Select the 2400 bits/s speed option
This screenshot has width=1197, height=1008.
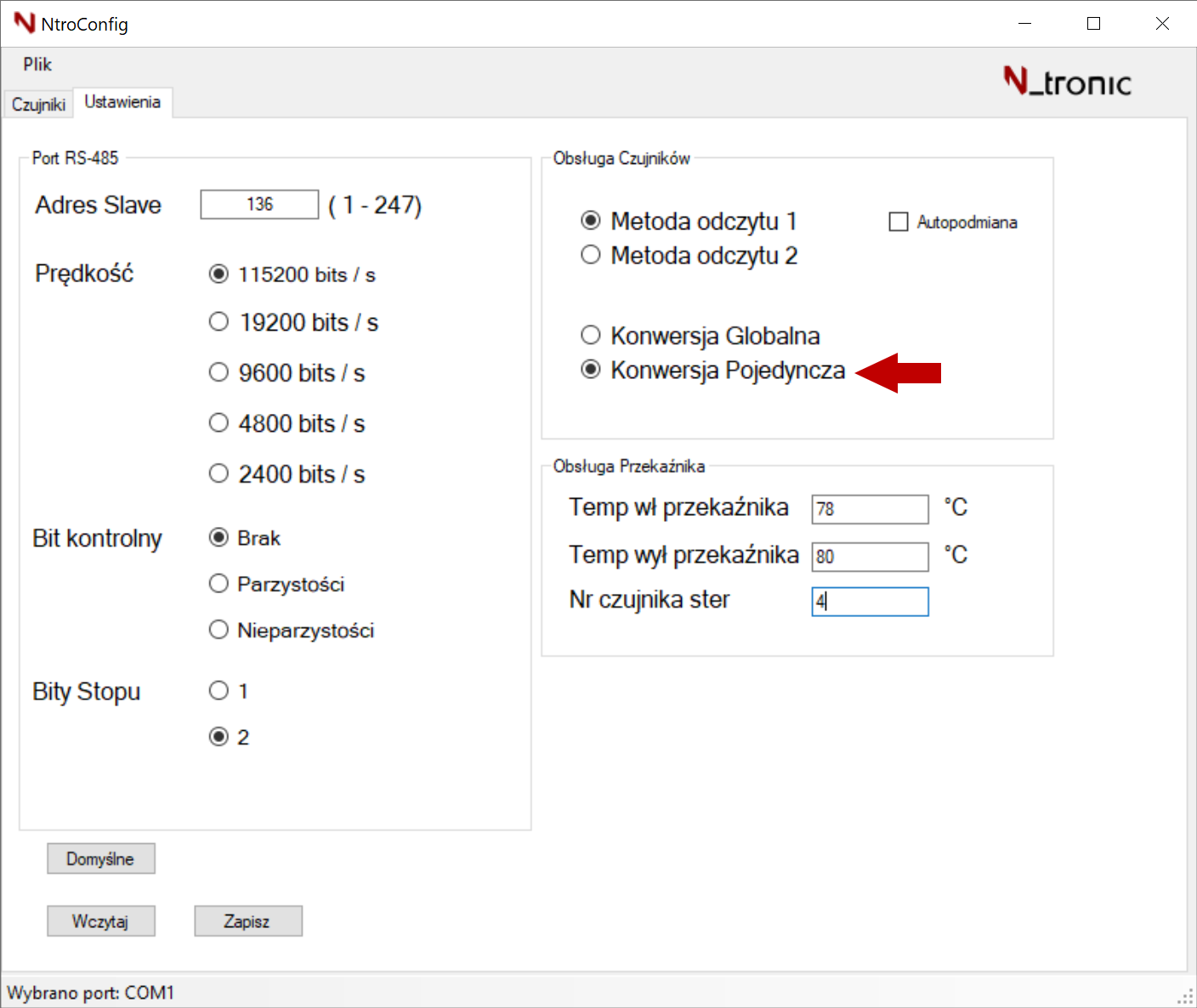click(x=218, y=473)
